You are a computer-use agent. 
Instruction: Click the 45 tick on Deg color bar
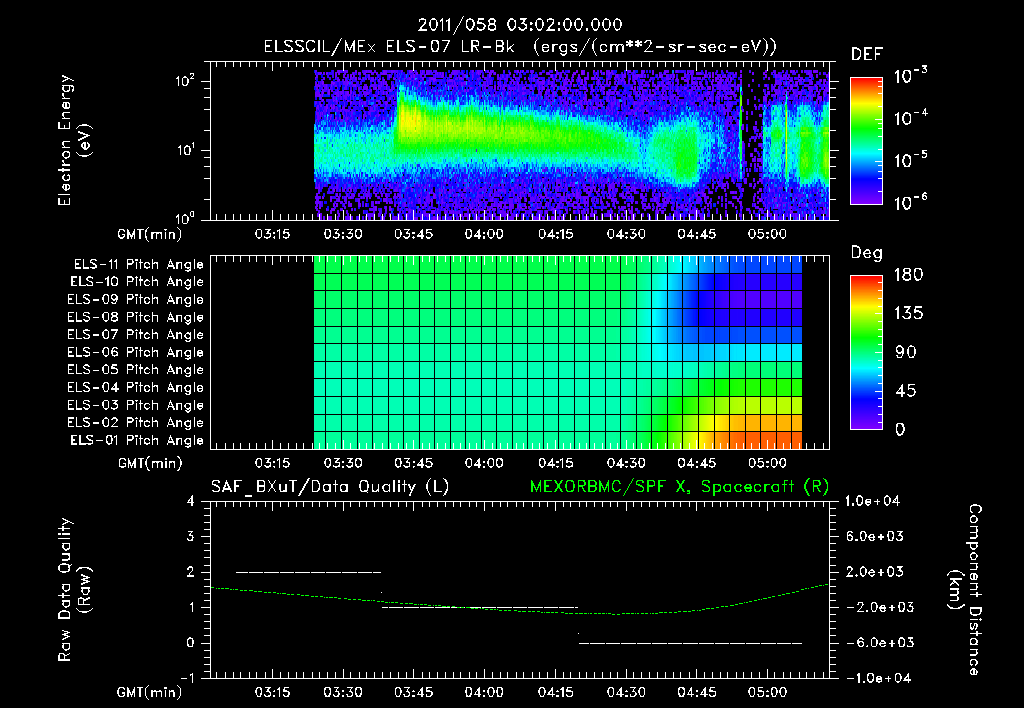tap(906, 391)
